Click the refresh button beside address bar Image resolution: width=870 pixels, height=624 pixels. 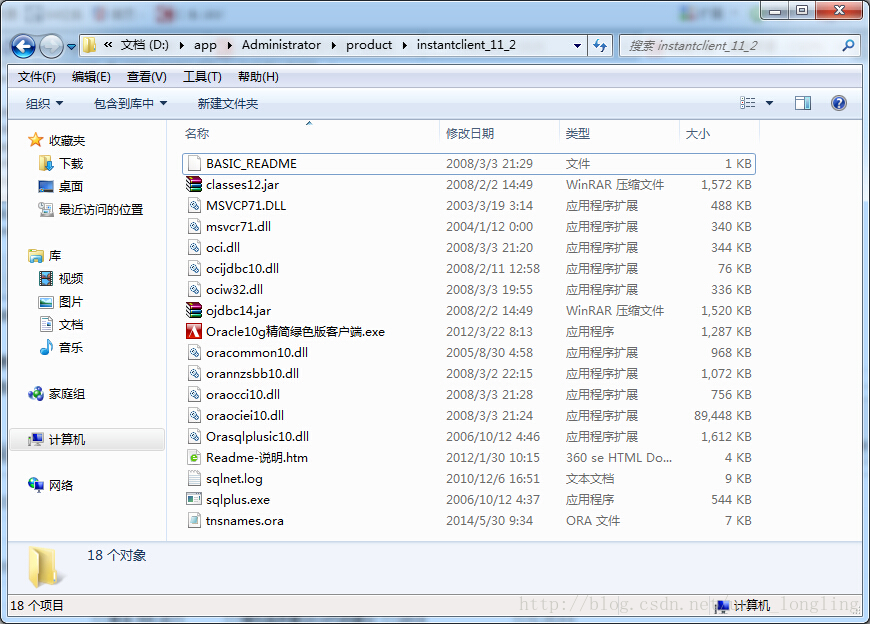[600, 45]
